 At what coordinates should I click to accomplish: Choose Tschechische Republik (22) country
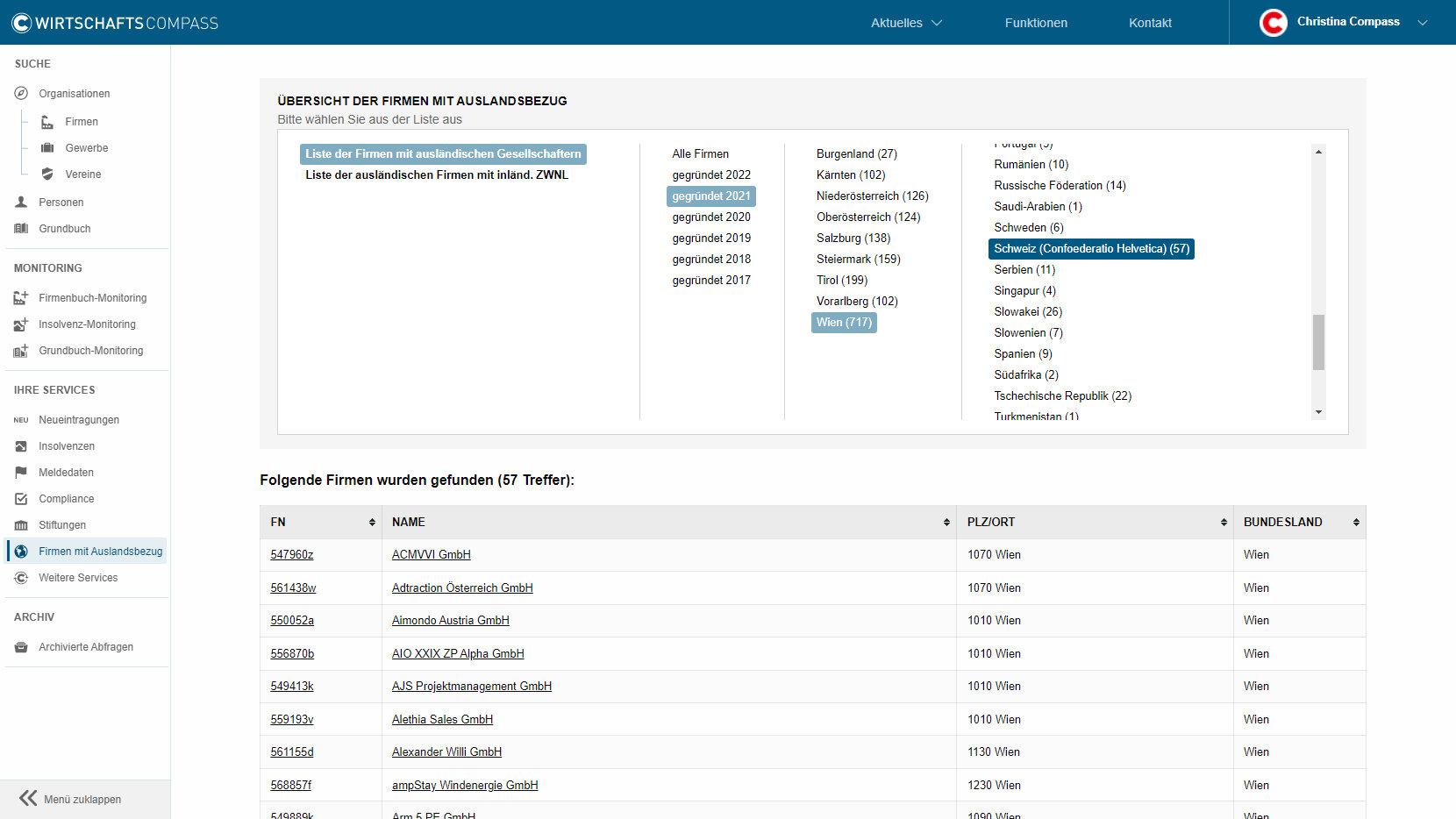[1062, 395]
